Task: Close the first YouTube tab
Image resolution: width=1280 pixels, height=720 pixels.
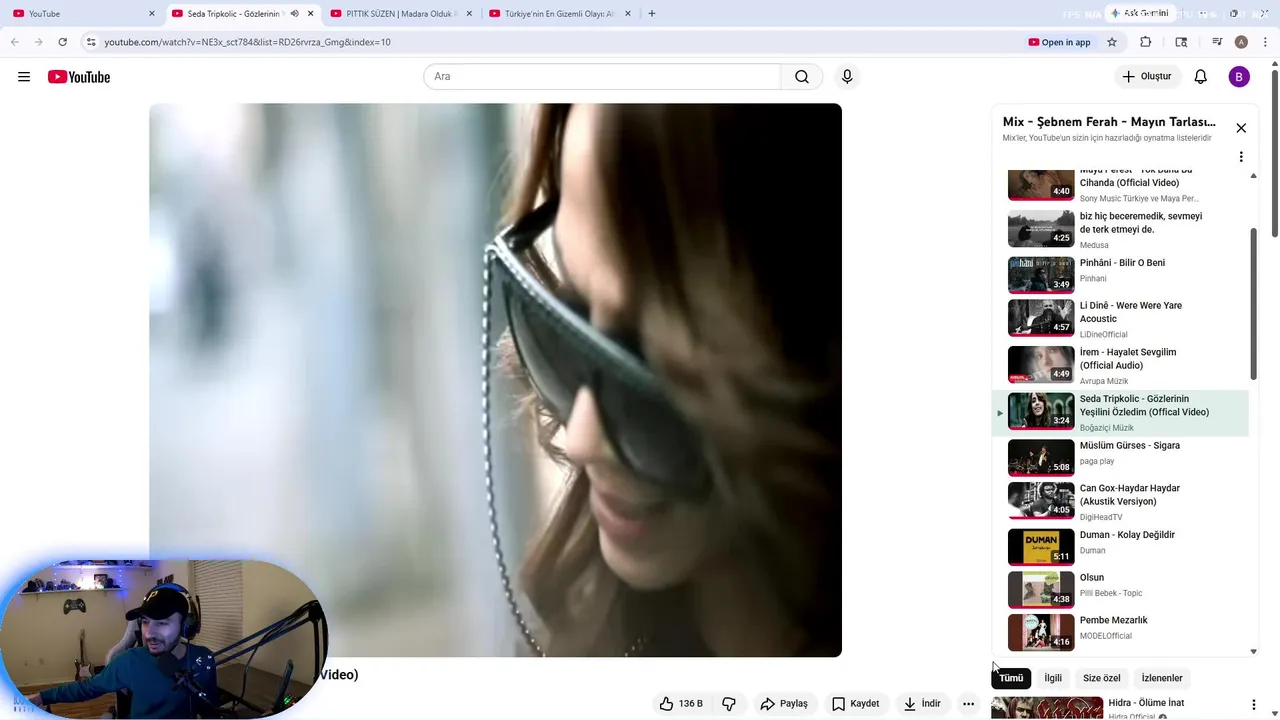Action: coord(152,14)
